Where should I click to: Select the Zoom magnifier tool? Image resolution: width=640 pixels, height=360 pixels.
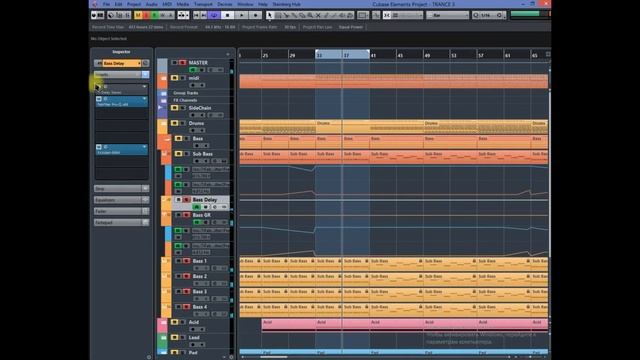pos(310,15)
